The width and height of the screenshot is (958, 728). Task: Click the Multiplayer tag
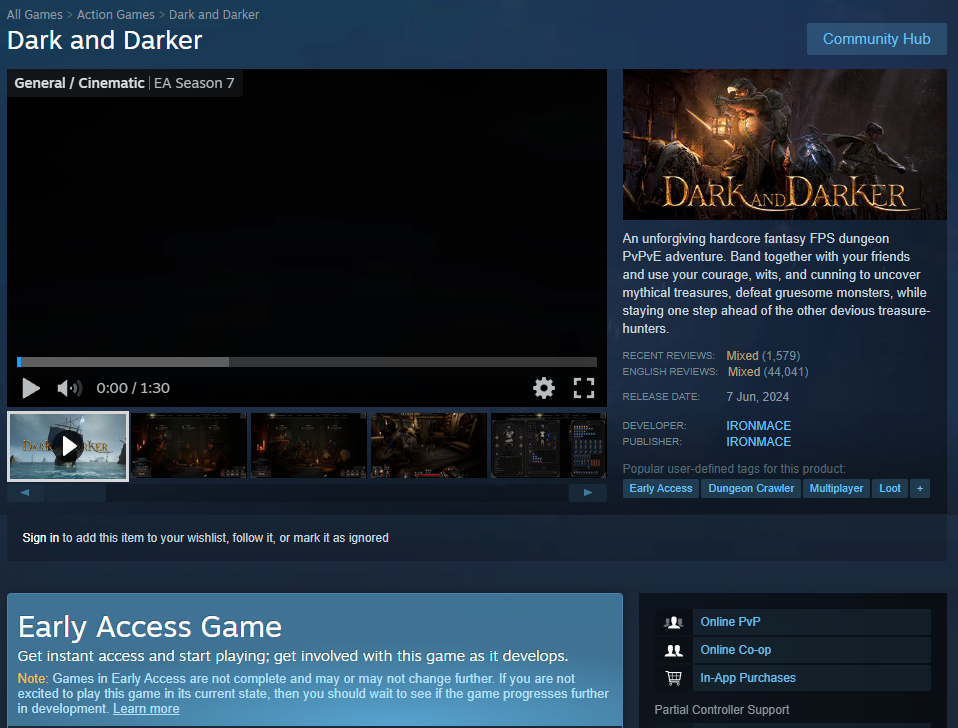(x=836, y=489)
